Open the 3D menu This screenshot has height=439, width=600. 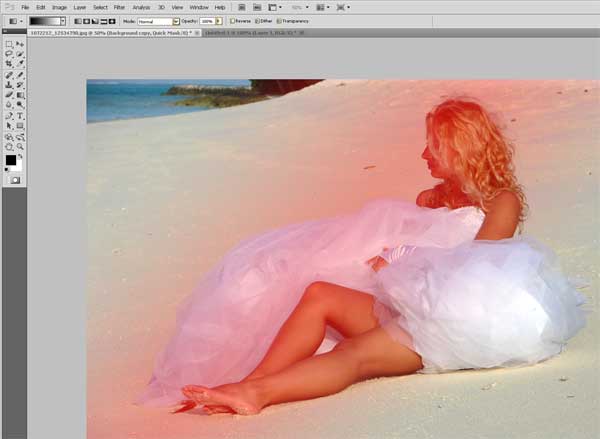pos(161,7)
